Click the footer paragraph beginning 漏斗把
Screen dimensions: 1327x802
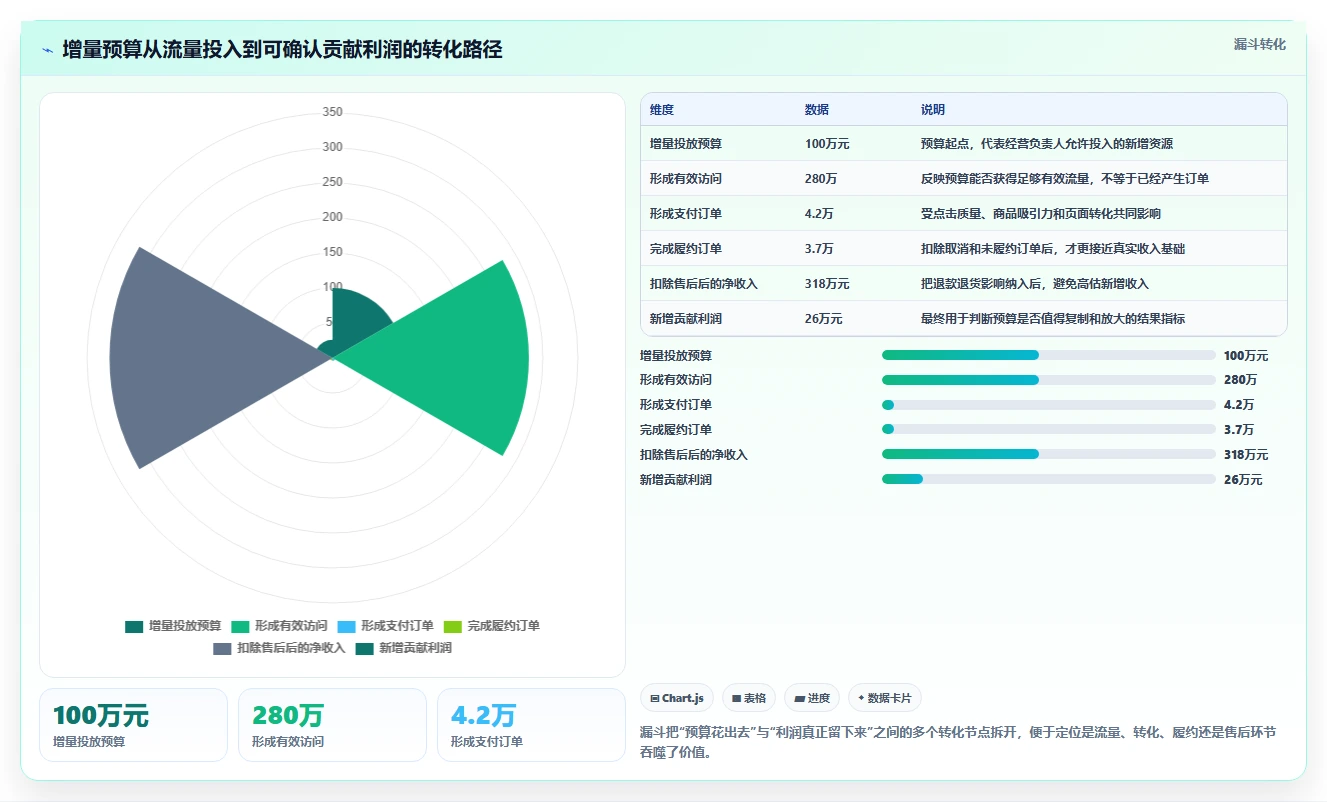click(957, 742)
